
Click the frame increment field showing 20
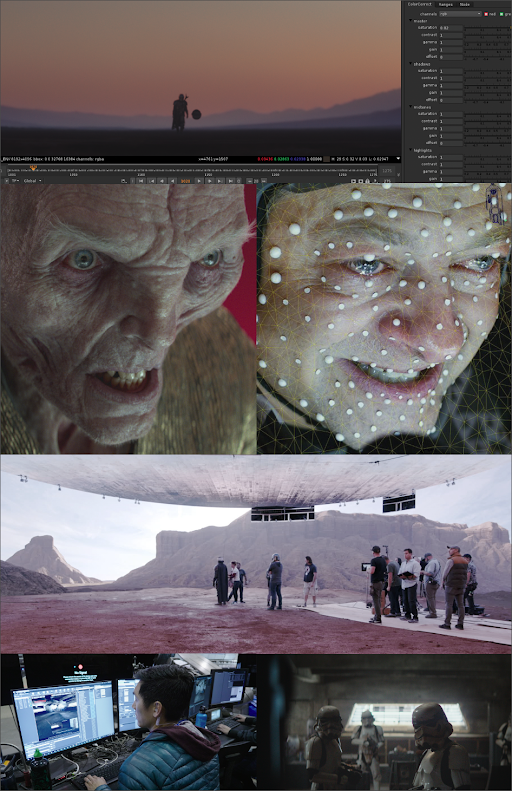pyautogui.click(x=256, y=181)
